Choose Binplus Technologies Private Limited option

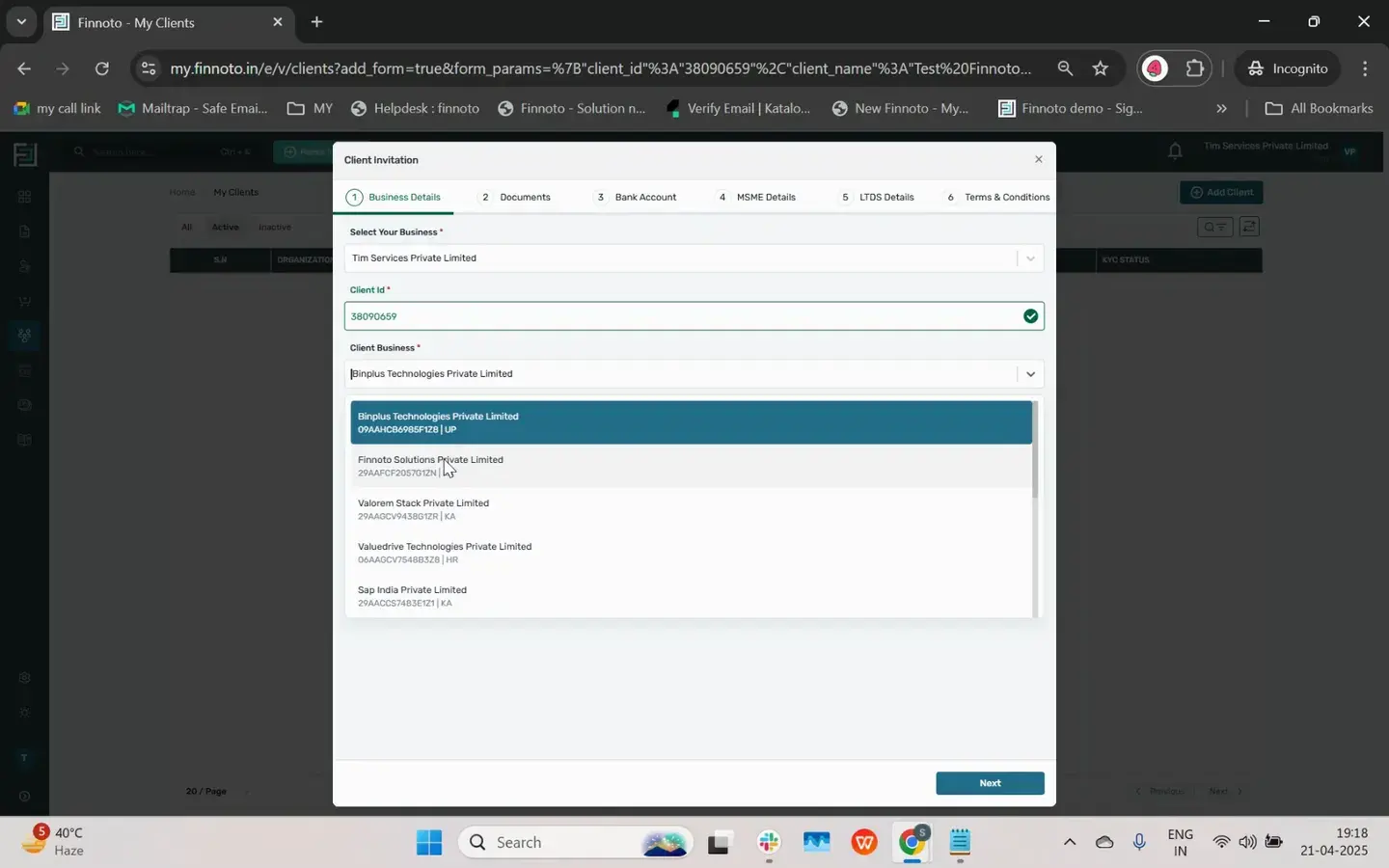pyautogui.click(x=691, y=422)
